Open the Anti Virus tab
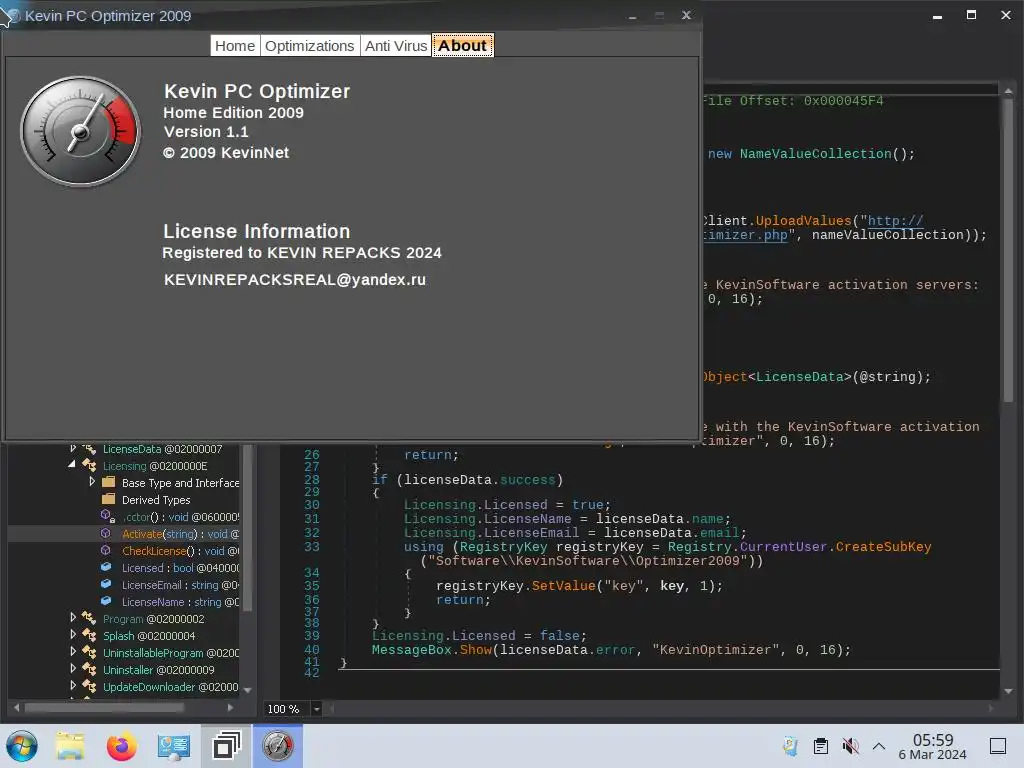This screenshot has width=1024, height=768. pyautogui.click(x=396, y=46)
